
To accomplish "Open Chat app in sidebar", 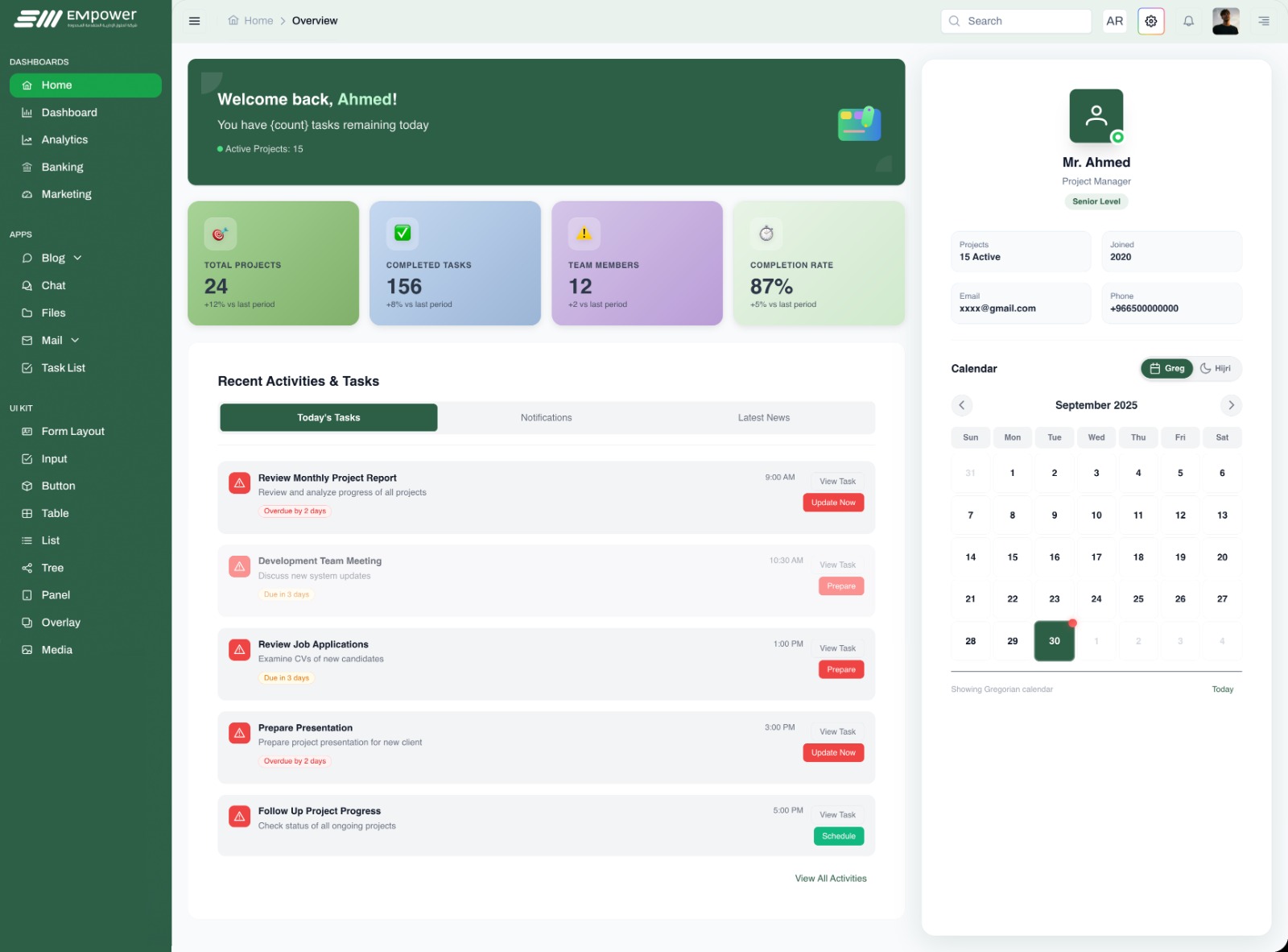I will click(x=53, y=286).
